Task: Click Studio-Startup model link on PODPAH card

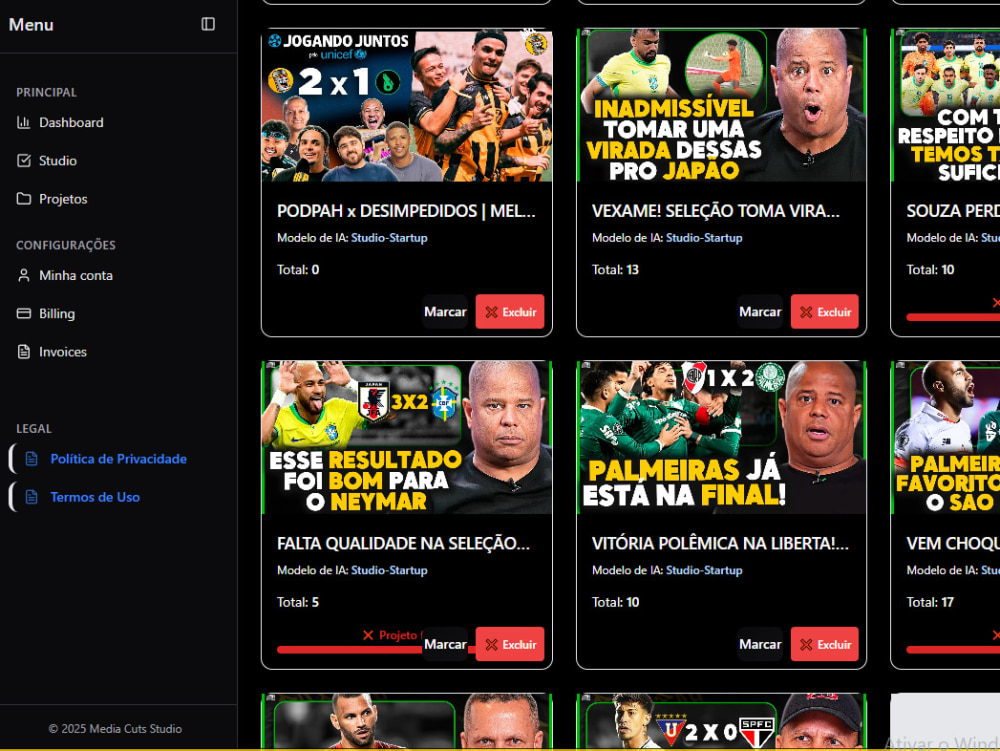Action: click(389, 238)
